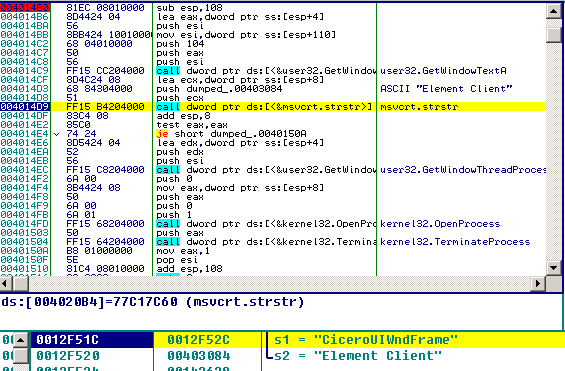Select comment msvcrt.strstr
Viewport: 565px width, 371px height.
(x=419, y=107)
